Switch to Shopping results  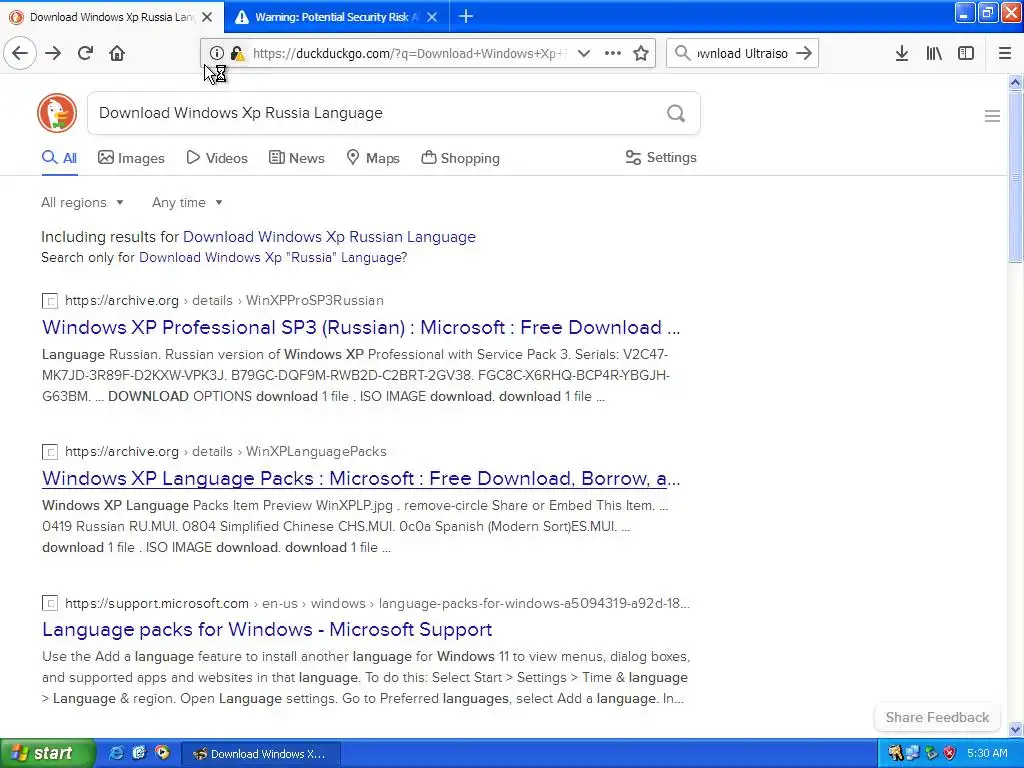[x=460, y=158]
